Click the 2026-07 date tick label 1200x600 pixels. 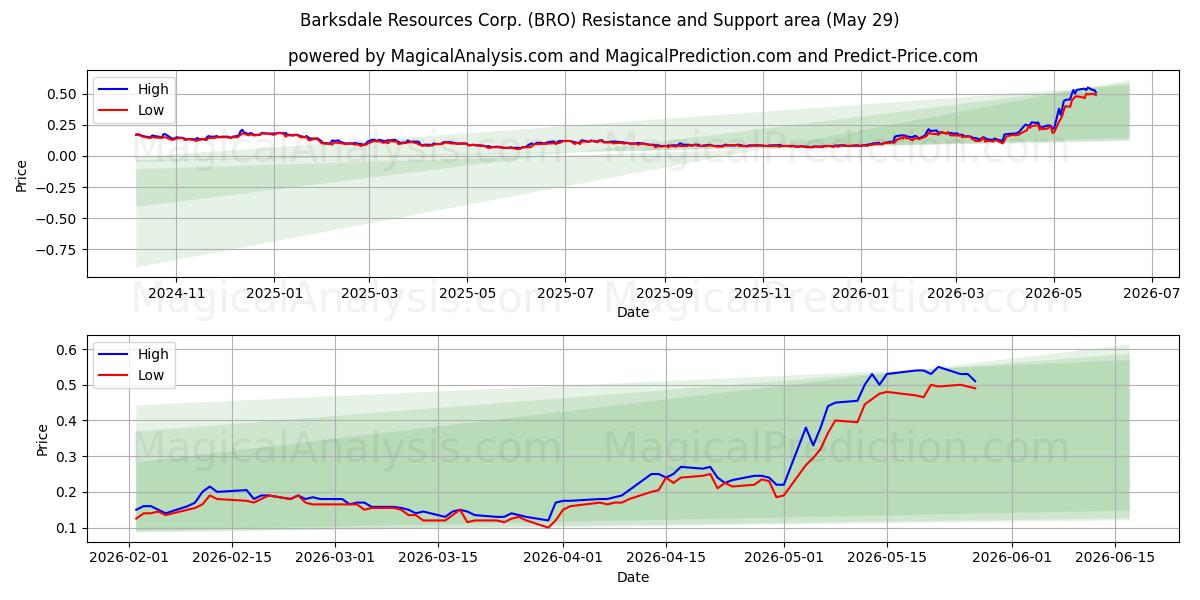1152,294
